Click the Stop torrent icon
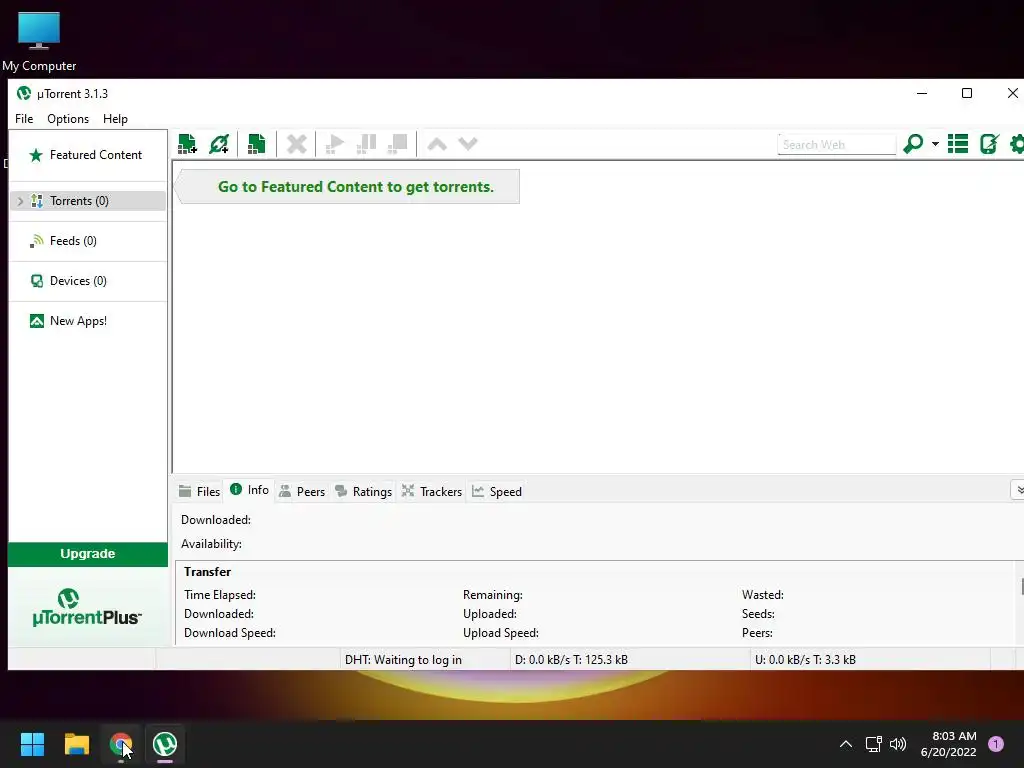The height and width of the screenshot is (768, 1024). (x=398, y=144)
